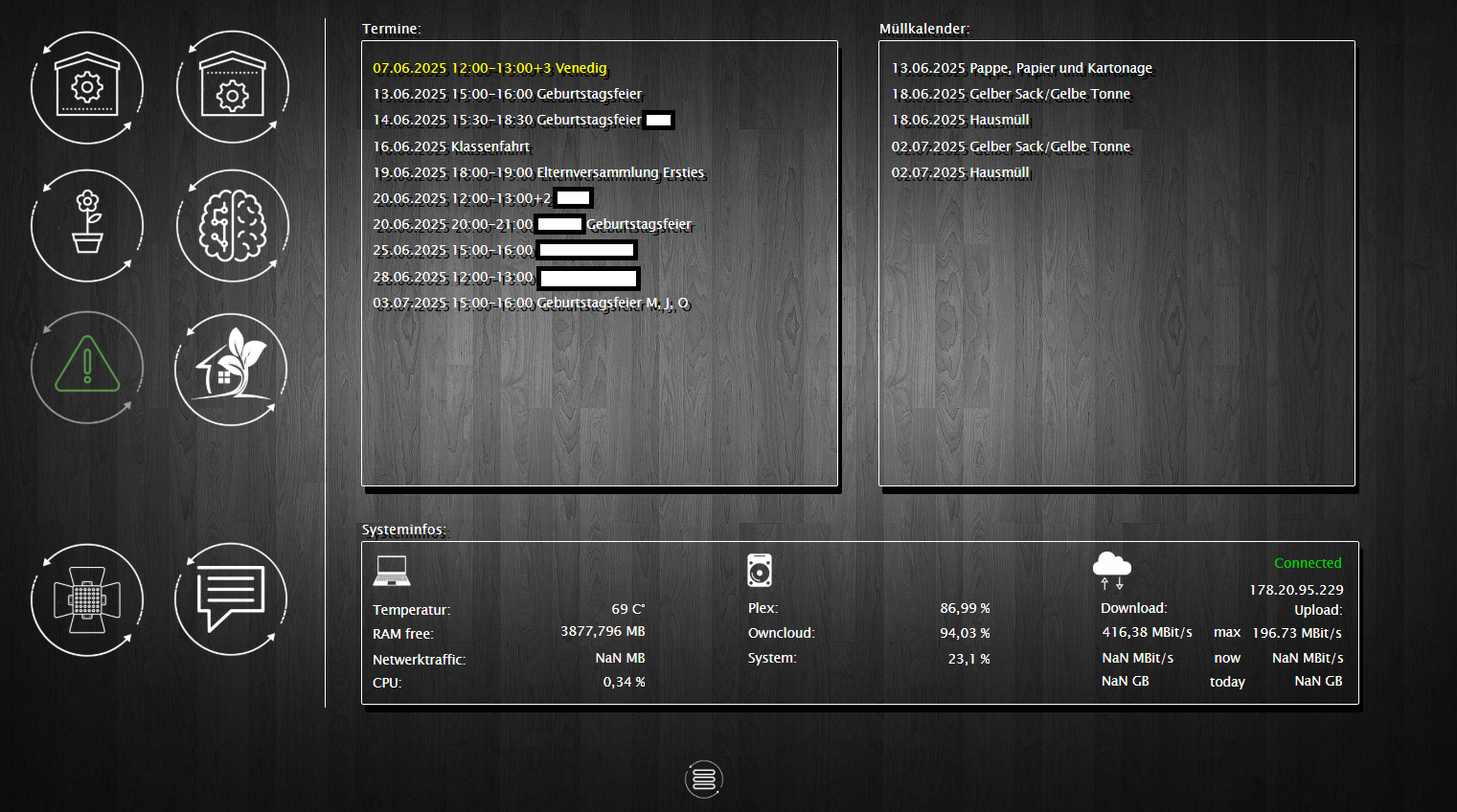Click the round menu button at bottom center
Image resolution: width=1457 pixels, height=812 pixels.
(x=704, y=779)
